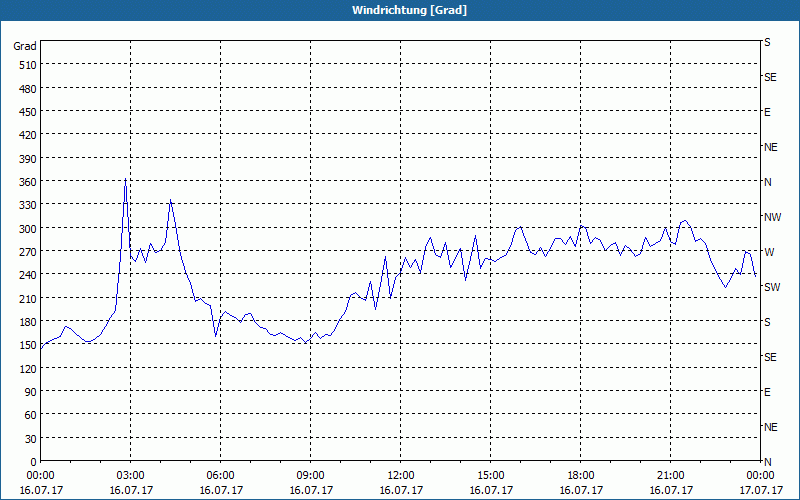The height and width of the screenshot is (500, 800).
Task: Click the 16.07.17 date beneath 03:00
Action: pos(131,490)
